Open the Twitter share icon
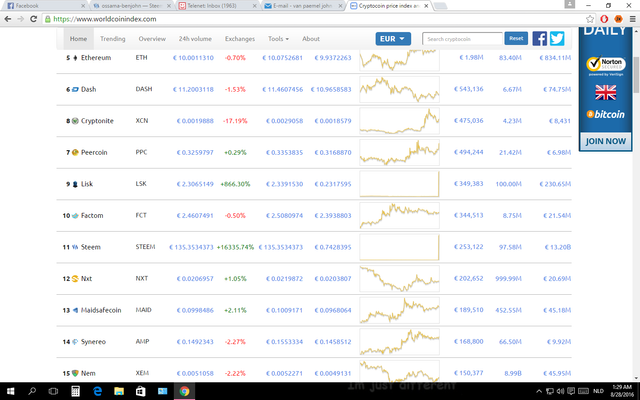640x400 pixels. (x=557, y=39)
